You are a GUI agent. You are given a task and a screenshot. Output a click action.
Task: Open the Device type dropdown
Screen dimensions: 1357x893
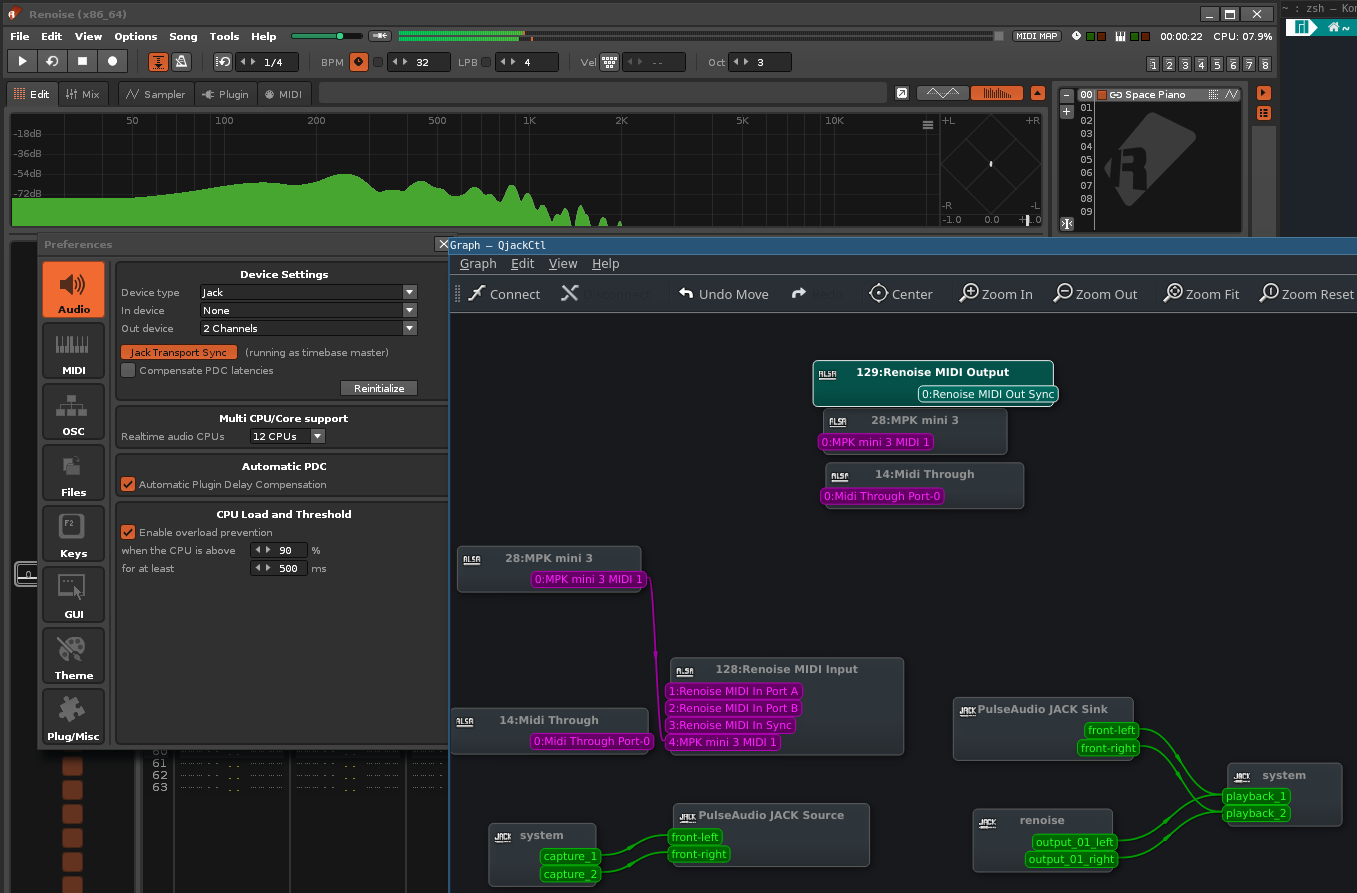308,292
